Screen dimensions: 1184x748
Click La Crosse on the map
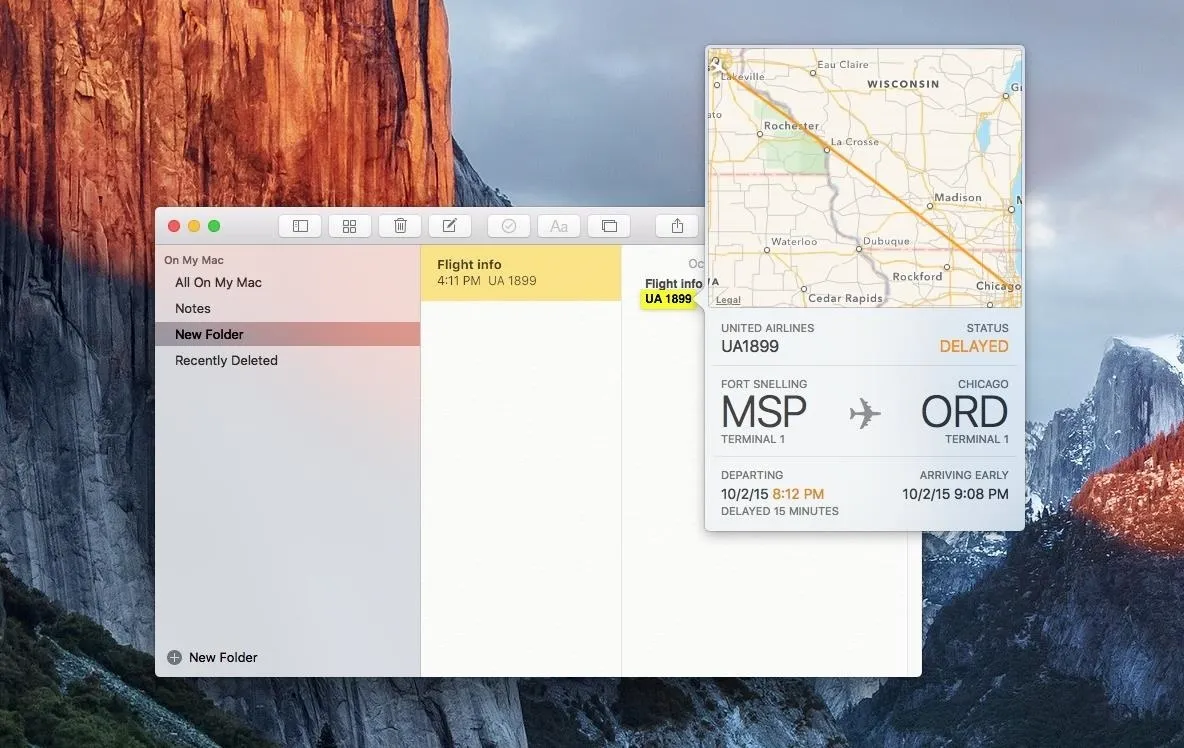click(855, 142)
